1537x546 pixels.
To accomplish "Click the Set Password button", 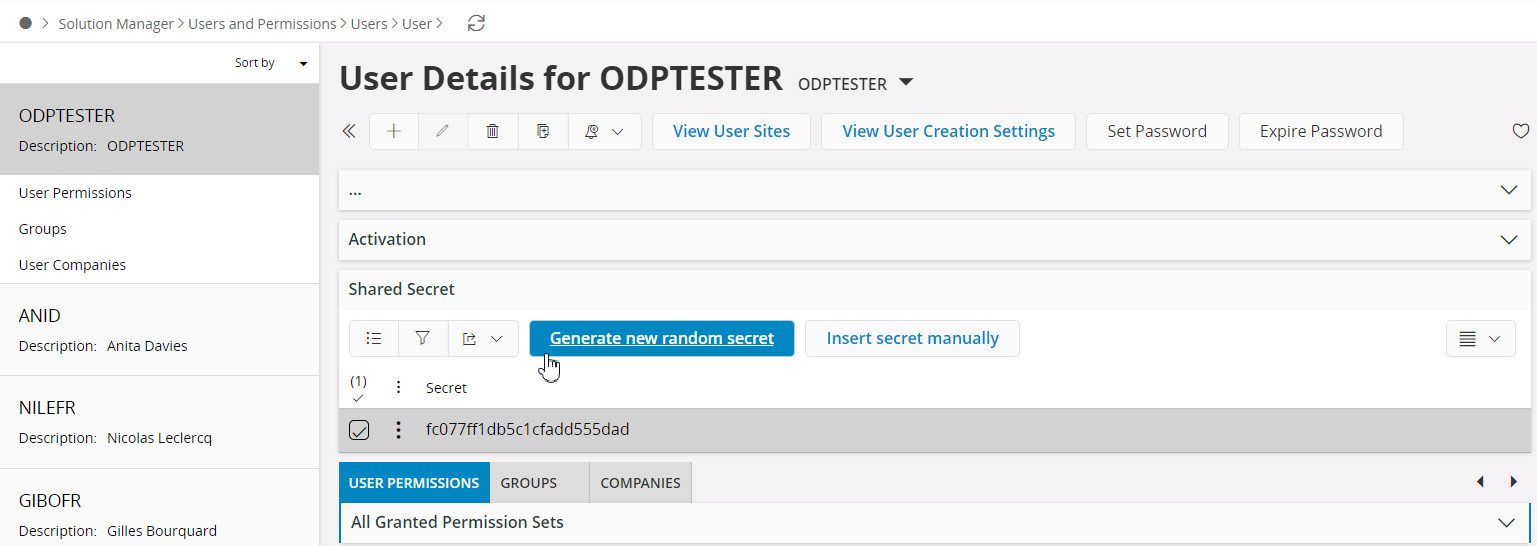I will pos(1156,131).
